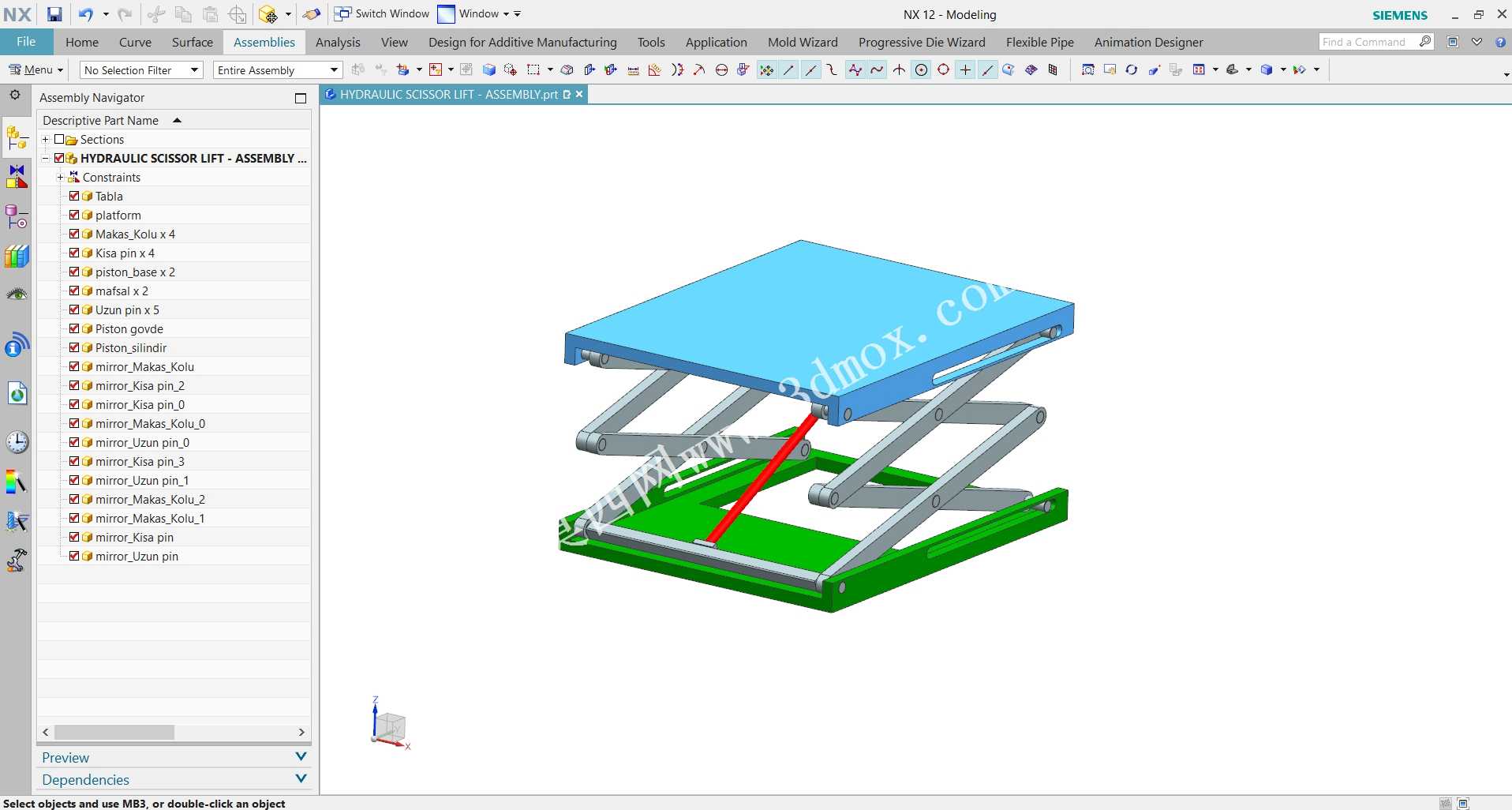The image size is (1512, 810).
Task: Click the resource bar gear settings icon
Action: [x=15, y=96]
